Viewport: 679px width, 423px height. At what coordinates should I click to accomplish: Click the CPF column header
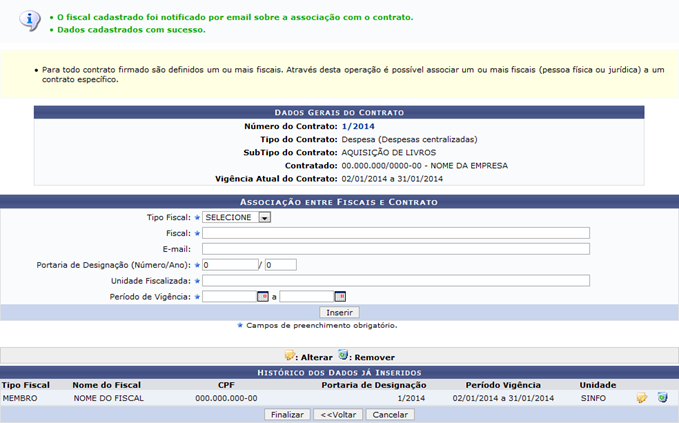[x=226, y=385]
